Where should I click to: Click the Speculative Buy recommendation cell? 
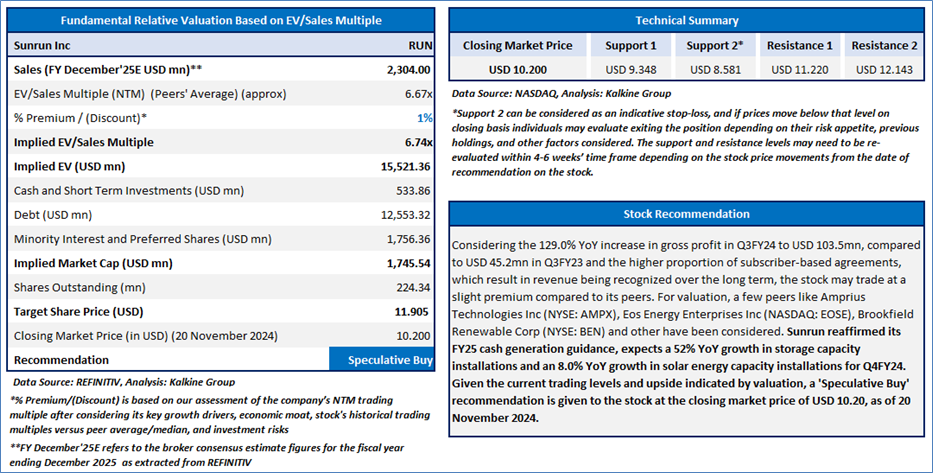[x=381, y=360]
